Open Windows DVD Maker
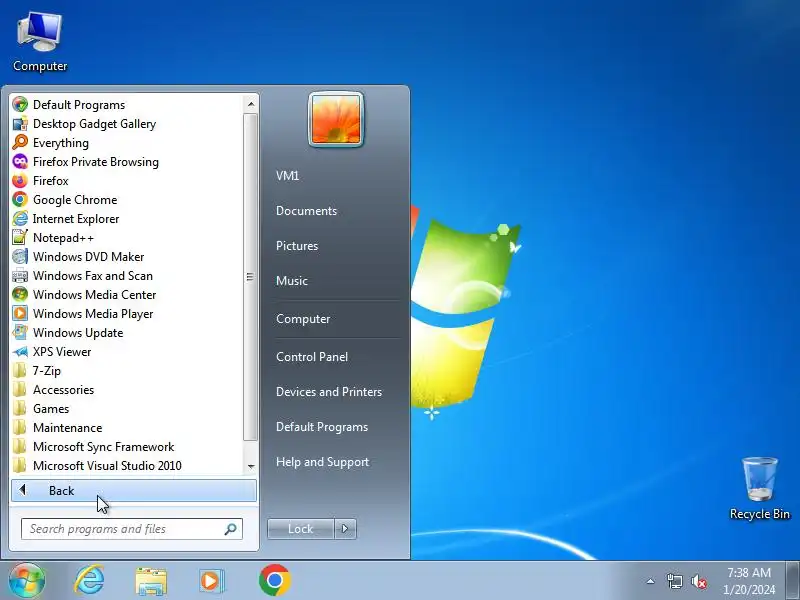Image resolution: width=800 pixels, height=600 pixels. coord(78,257)
